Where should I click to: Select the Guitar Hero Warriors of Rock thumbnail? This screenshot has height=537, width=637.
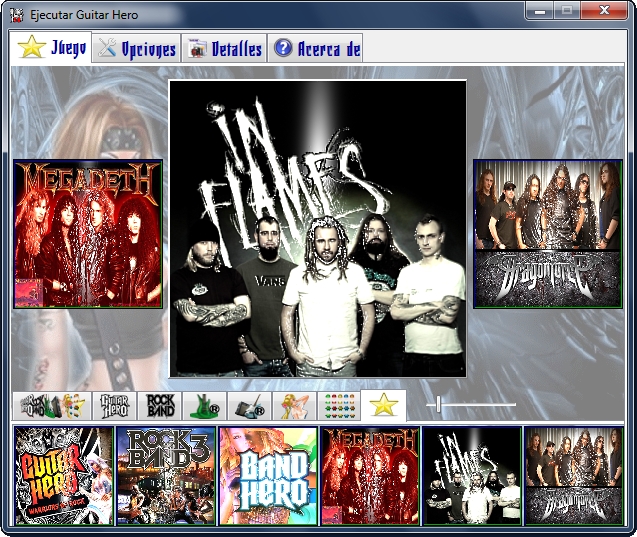pos(63,476)
